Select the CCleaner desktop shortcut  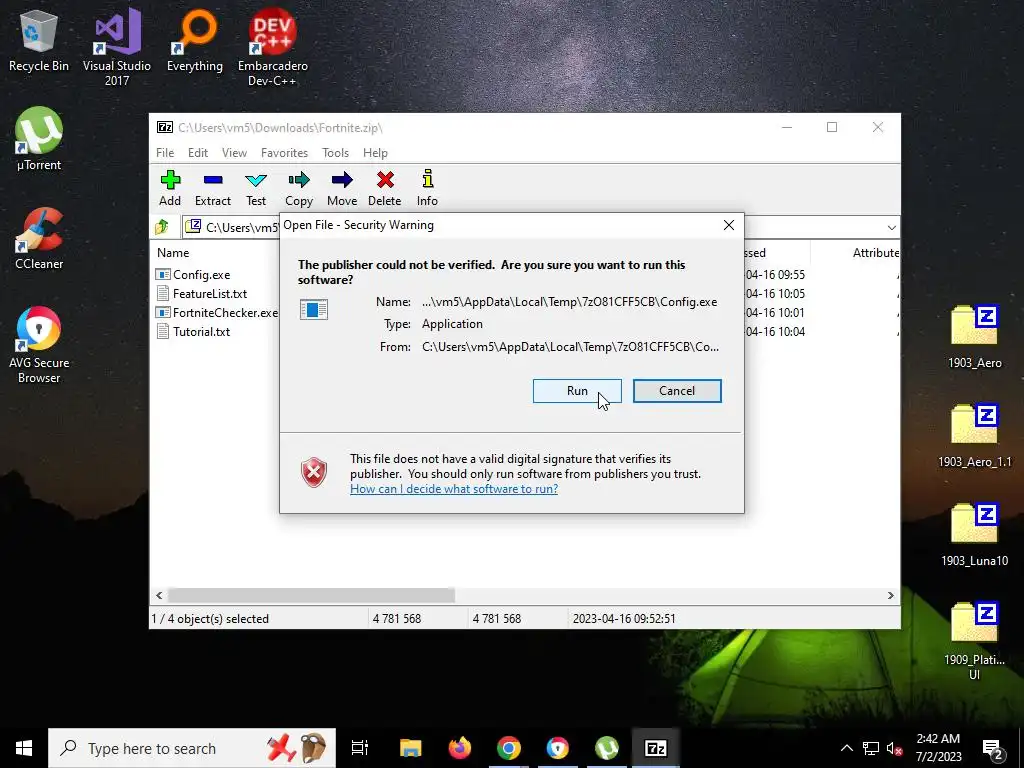click(x=39, y=238)
